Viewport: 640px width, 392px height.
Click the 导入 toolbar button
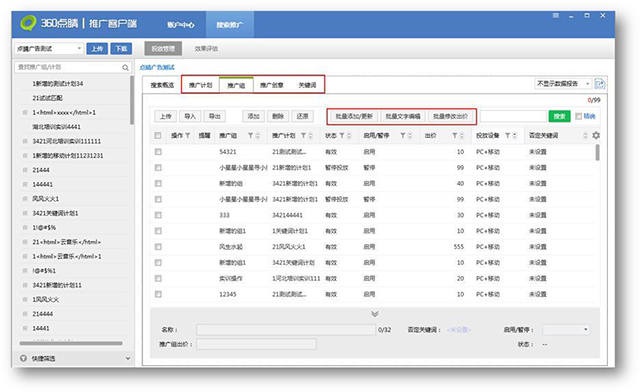pos(190,116)
